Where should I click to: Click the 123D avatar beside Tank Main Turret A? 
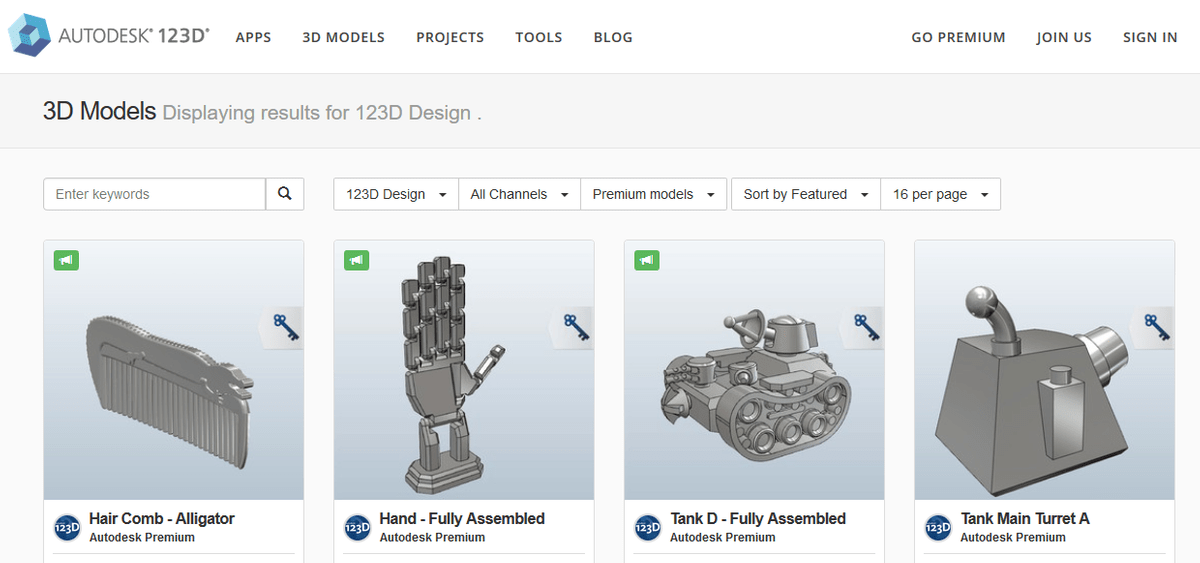coord(938,527)
